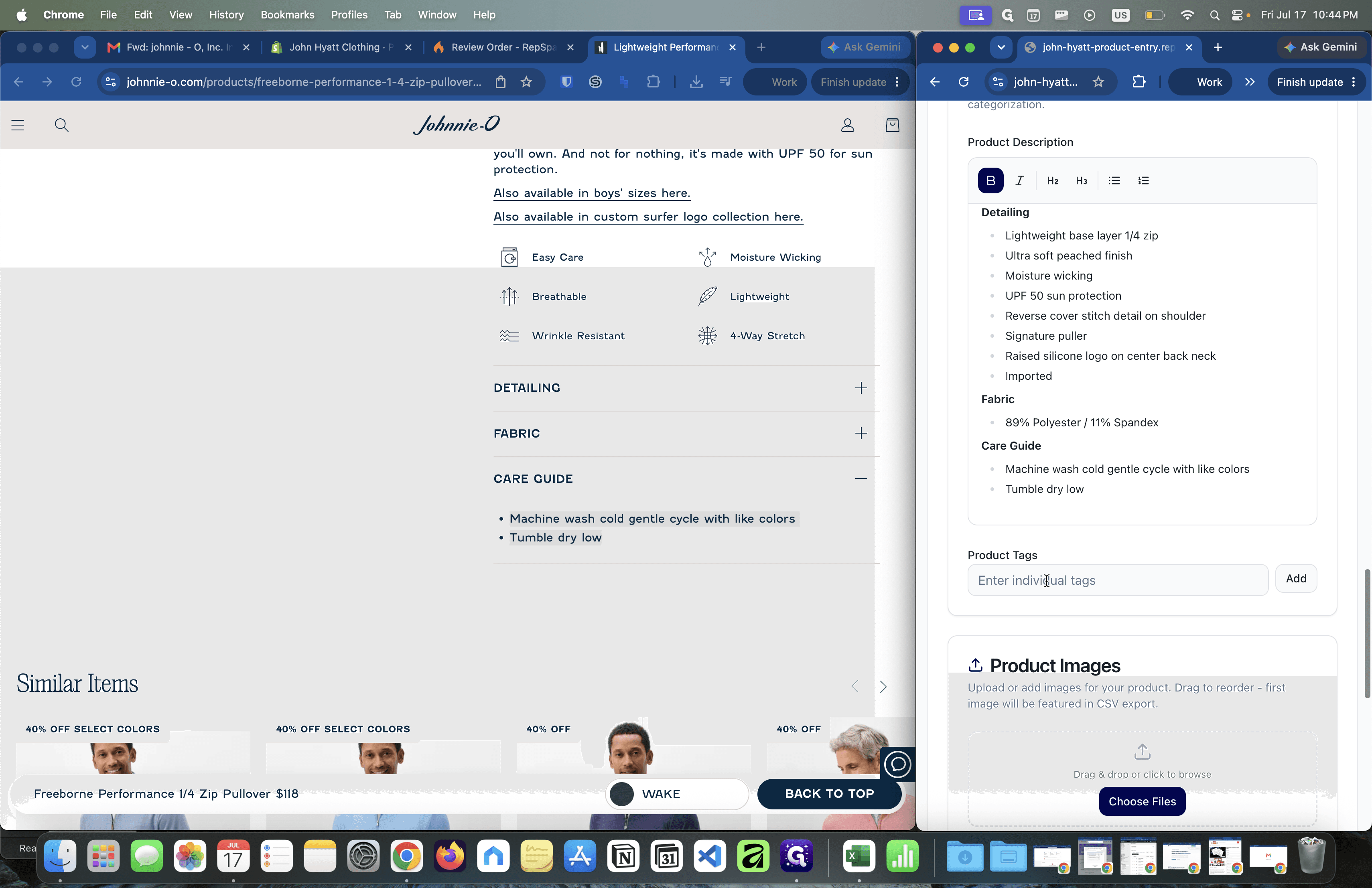Screen dimensions: 1372x888
Task: Open Ask Gemini in the right Chrome window
Action: pyautogui.click(x=1321, y=47)
